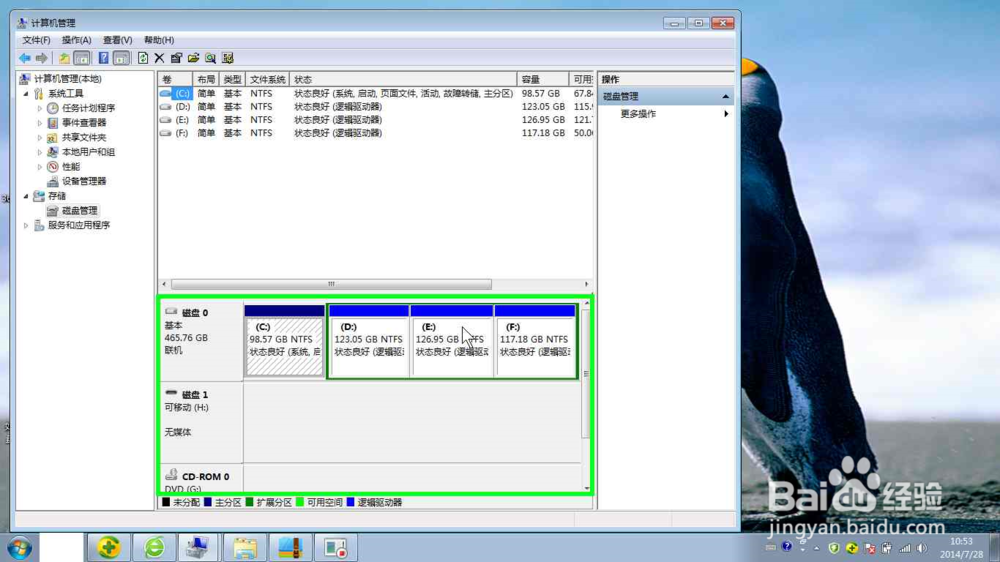The image size is (1000, 562).
Task: Click the 性能 icon
Action: point(53,167)
